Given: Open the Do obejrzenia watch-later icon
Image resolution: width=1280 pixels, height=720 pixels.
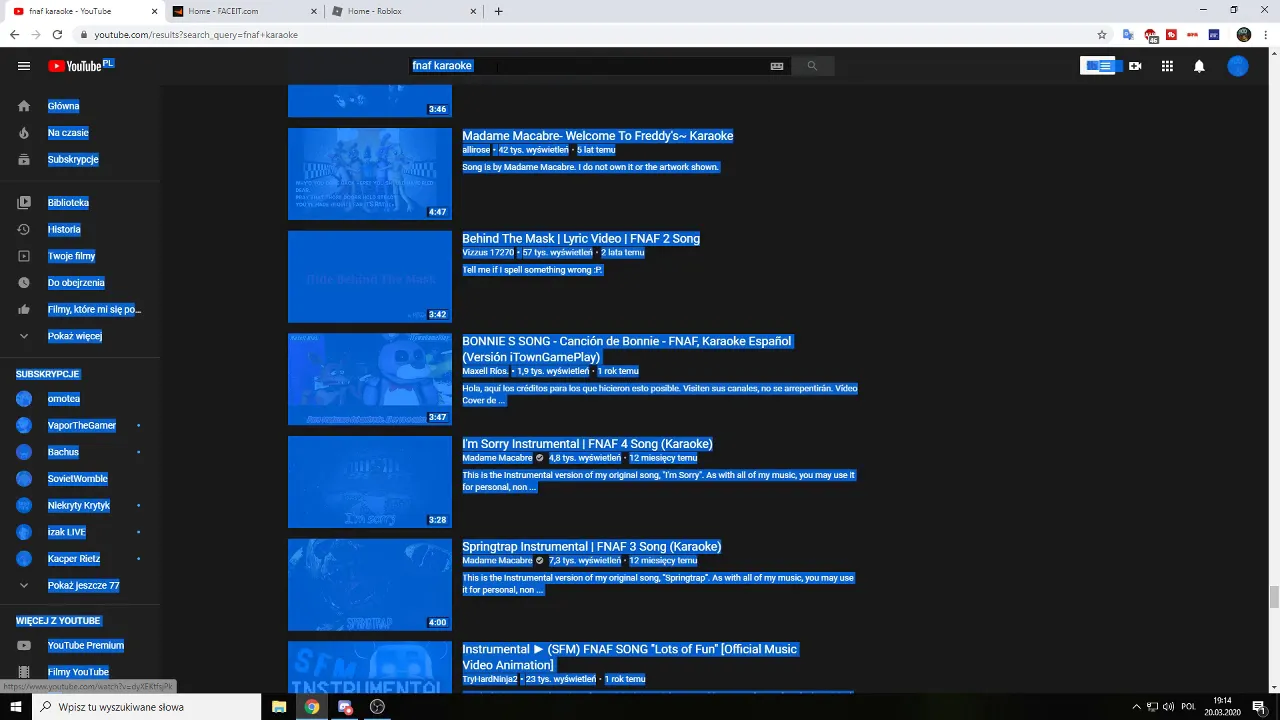Looking at the screenshot, I should point(24,283).
